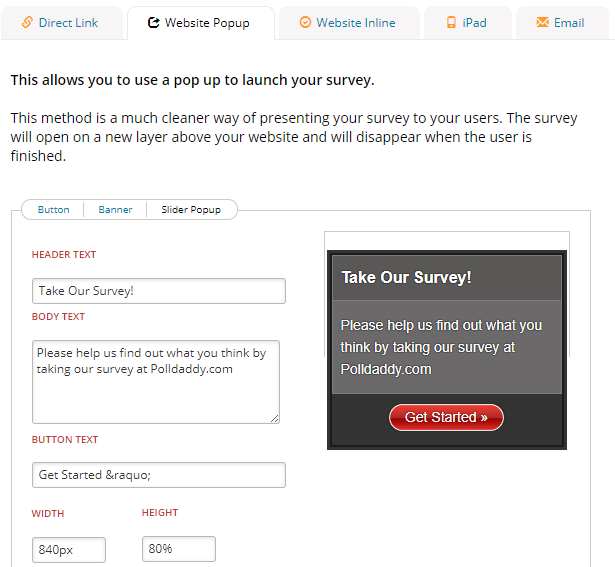
Task: Click the red Get Started preview button
Action: coord(446,418)
